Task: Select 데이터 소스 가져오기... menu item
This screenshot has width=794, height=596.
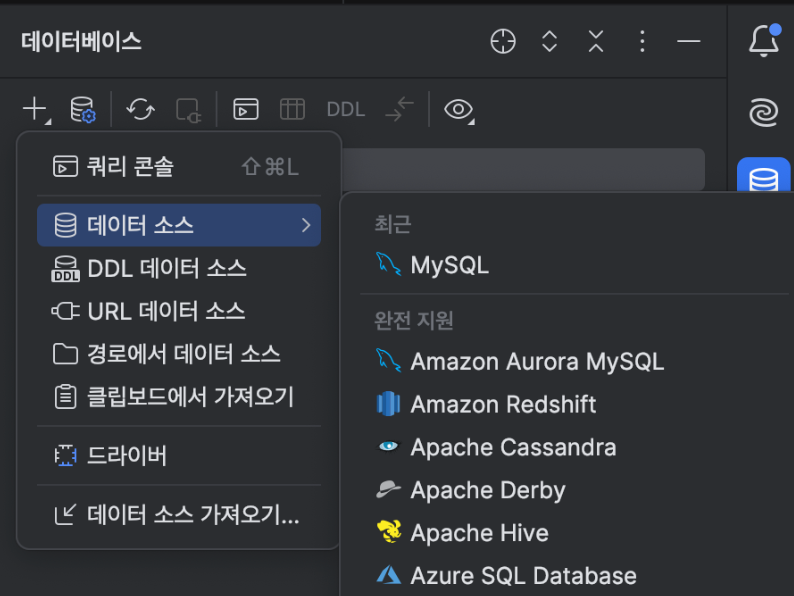Action: pos(179,514)
